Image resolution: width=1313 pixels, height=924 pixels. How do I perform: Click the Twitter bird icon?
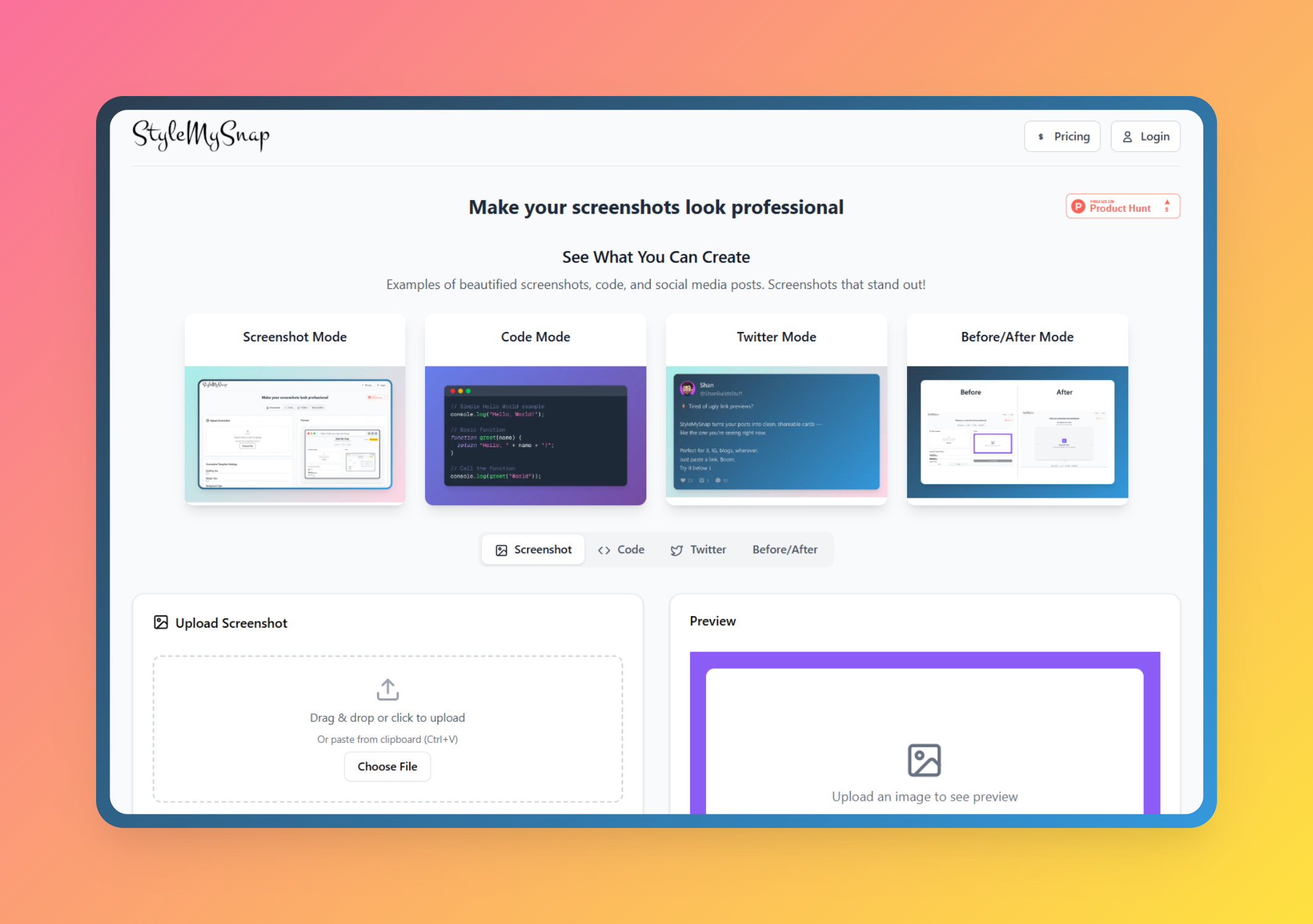pos(677,550)
